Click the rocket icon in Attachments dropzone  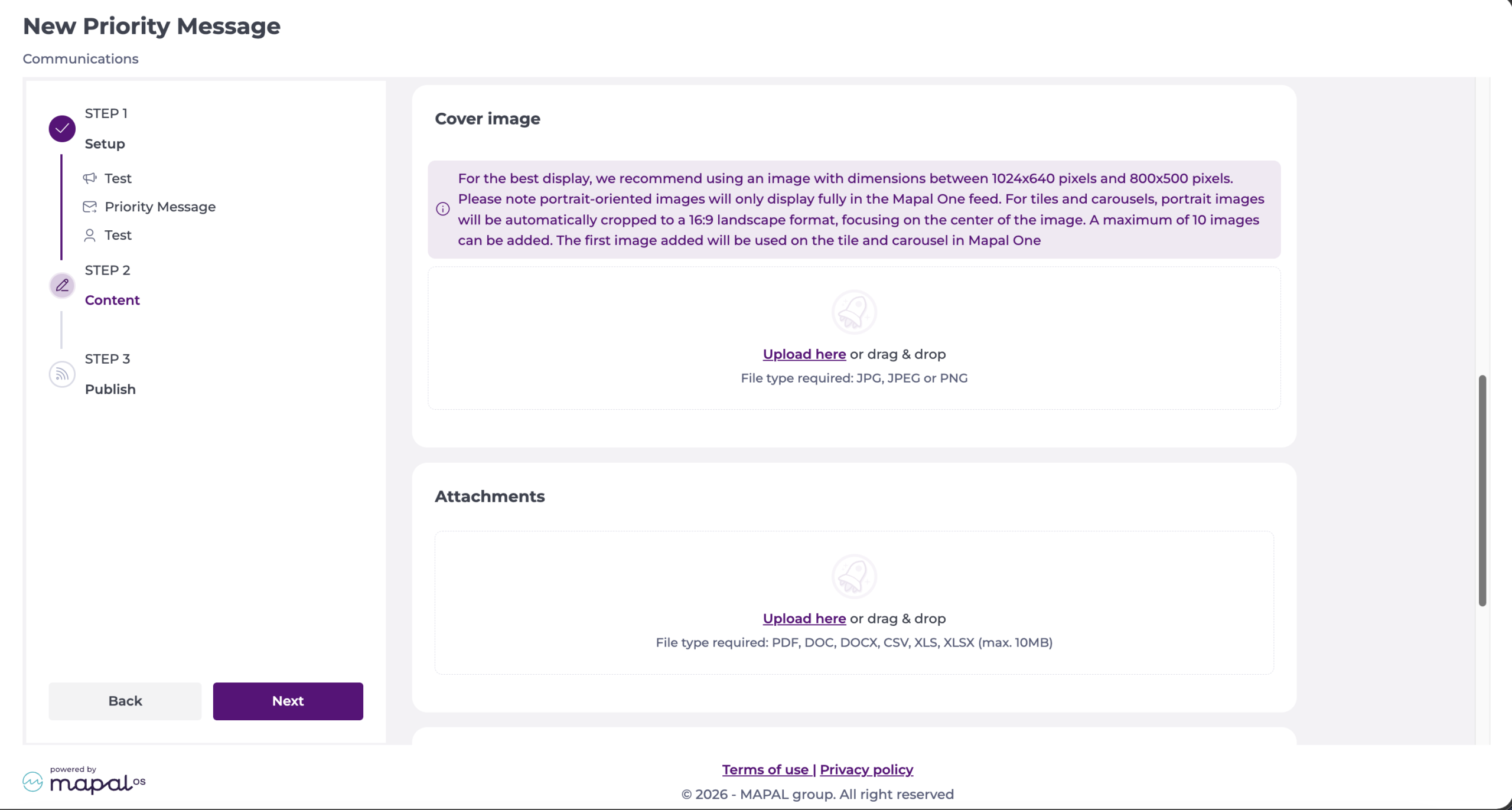(x=854, y=577)
